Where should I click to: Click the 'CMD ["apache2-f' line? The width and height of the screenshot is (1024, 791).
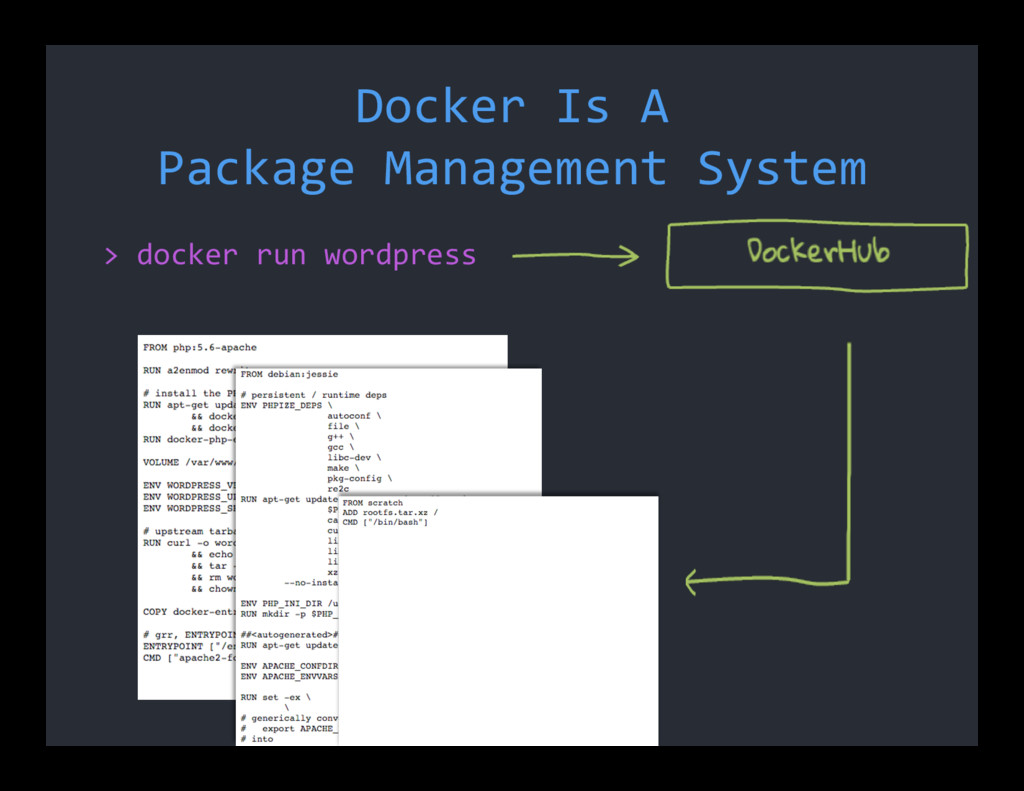(189, 658)
